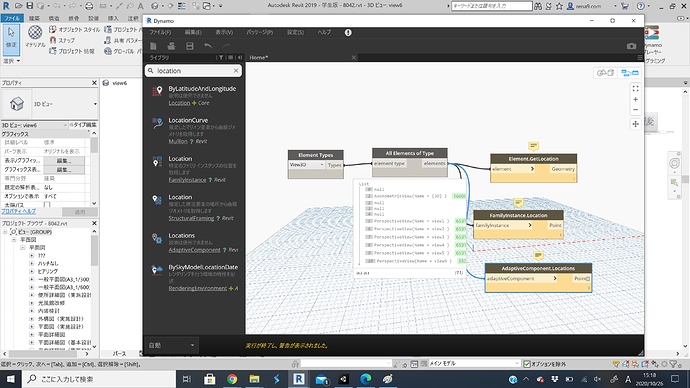Screen dimensions: 690x388
Task: Click the Dynamo camera export image icon
Action: point(631,46)
